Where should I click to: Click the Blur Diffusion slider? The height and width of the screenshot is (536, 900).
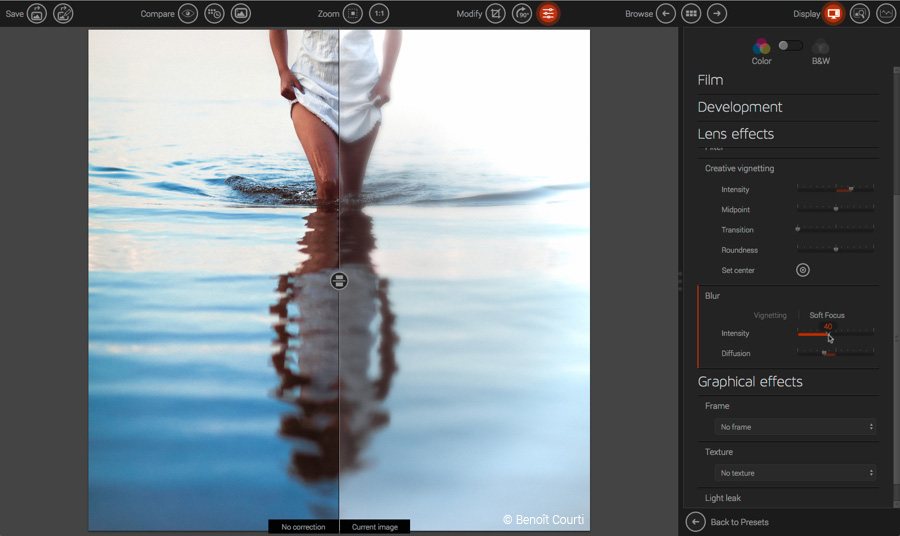click(x=836, y=353)
